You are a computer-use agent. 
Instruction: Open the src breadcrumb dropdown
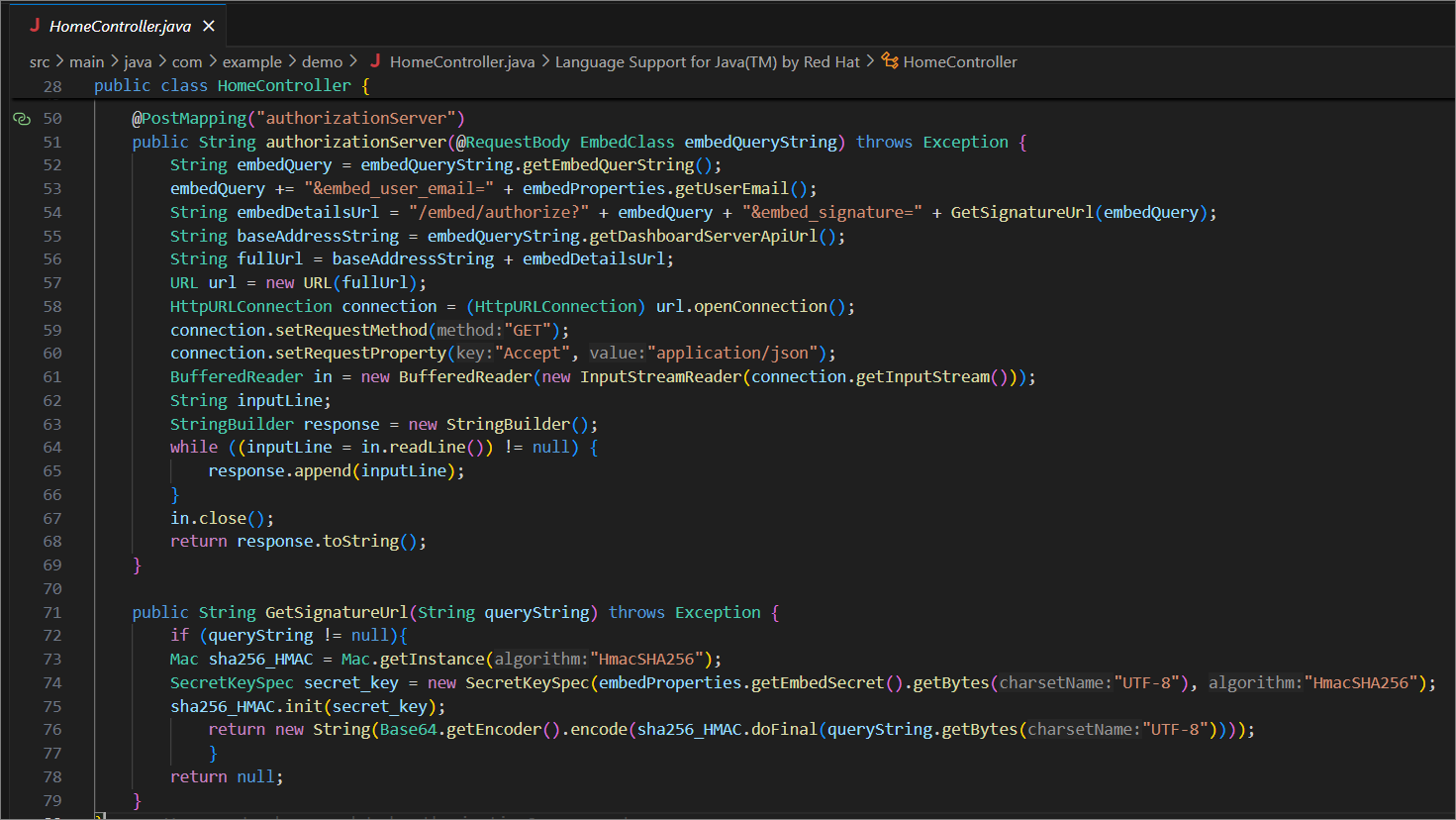pos(40,61)
